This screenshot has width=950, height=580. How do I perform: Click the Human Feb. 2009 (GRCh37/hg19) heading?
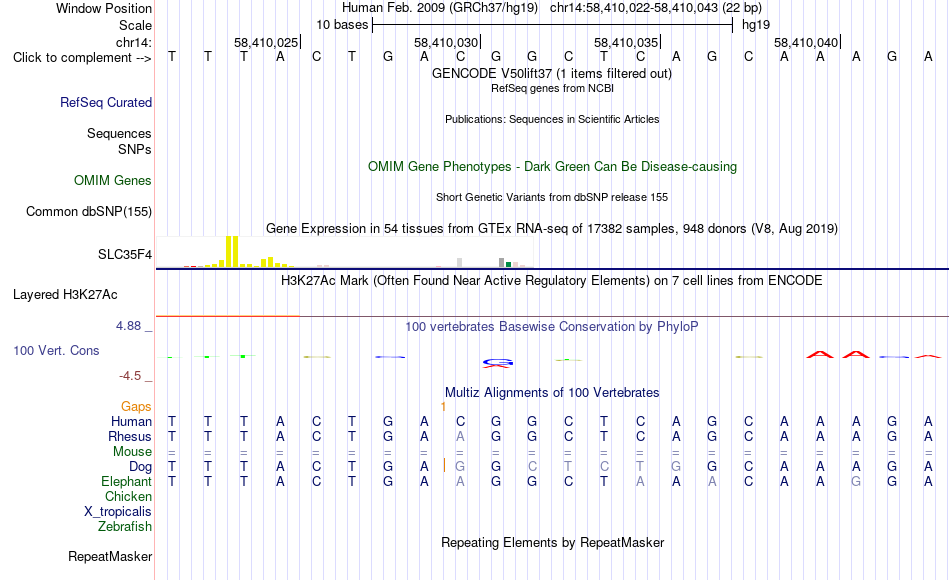click(x=440, y=8)
